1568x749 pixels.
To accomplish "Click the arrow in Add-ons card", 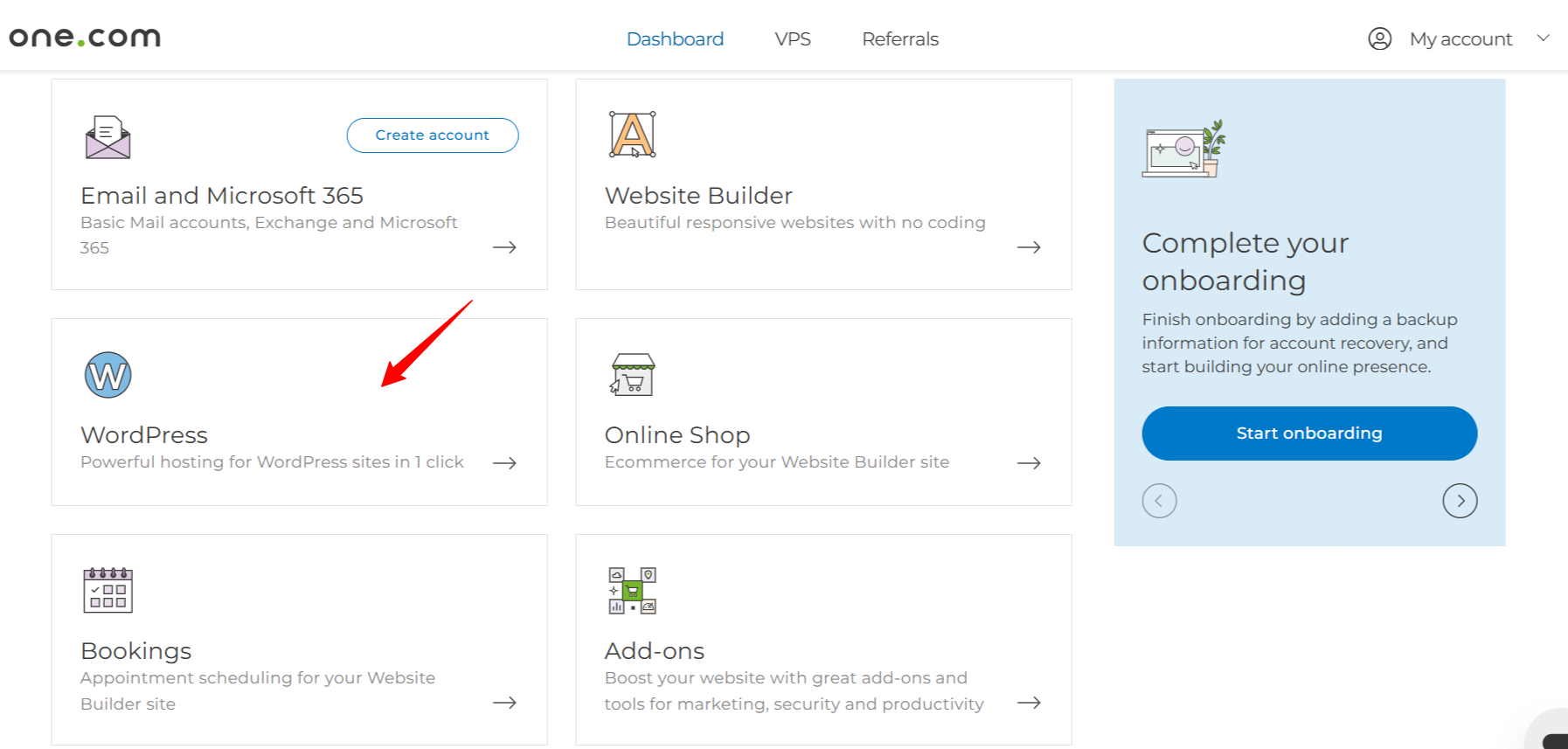I will pos(1029,703).
